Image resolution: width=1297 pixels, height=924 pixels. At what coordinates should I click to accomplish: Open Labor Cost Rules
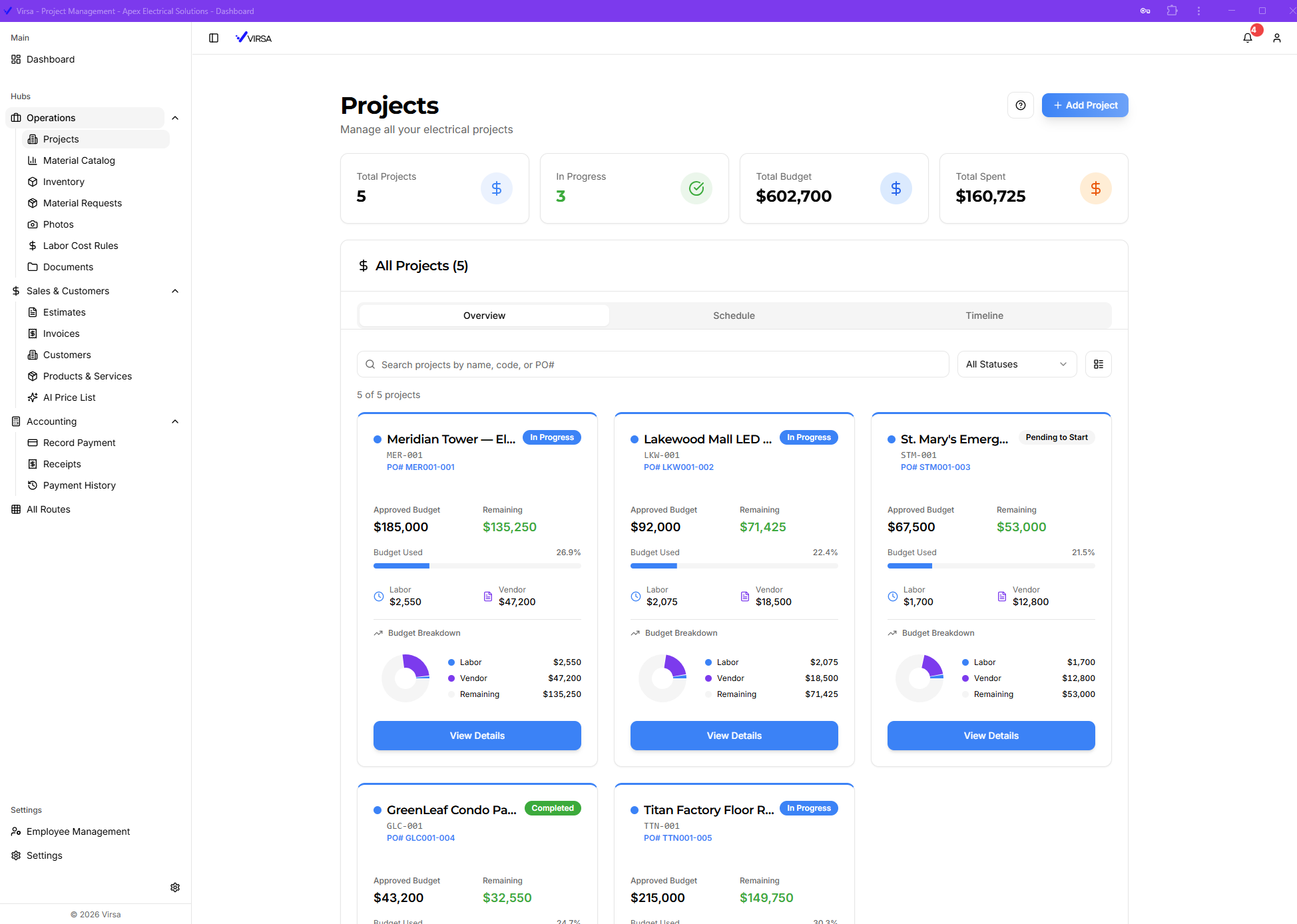[81, 246]
